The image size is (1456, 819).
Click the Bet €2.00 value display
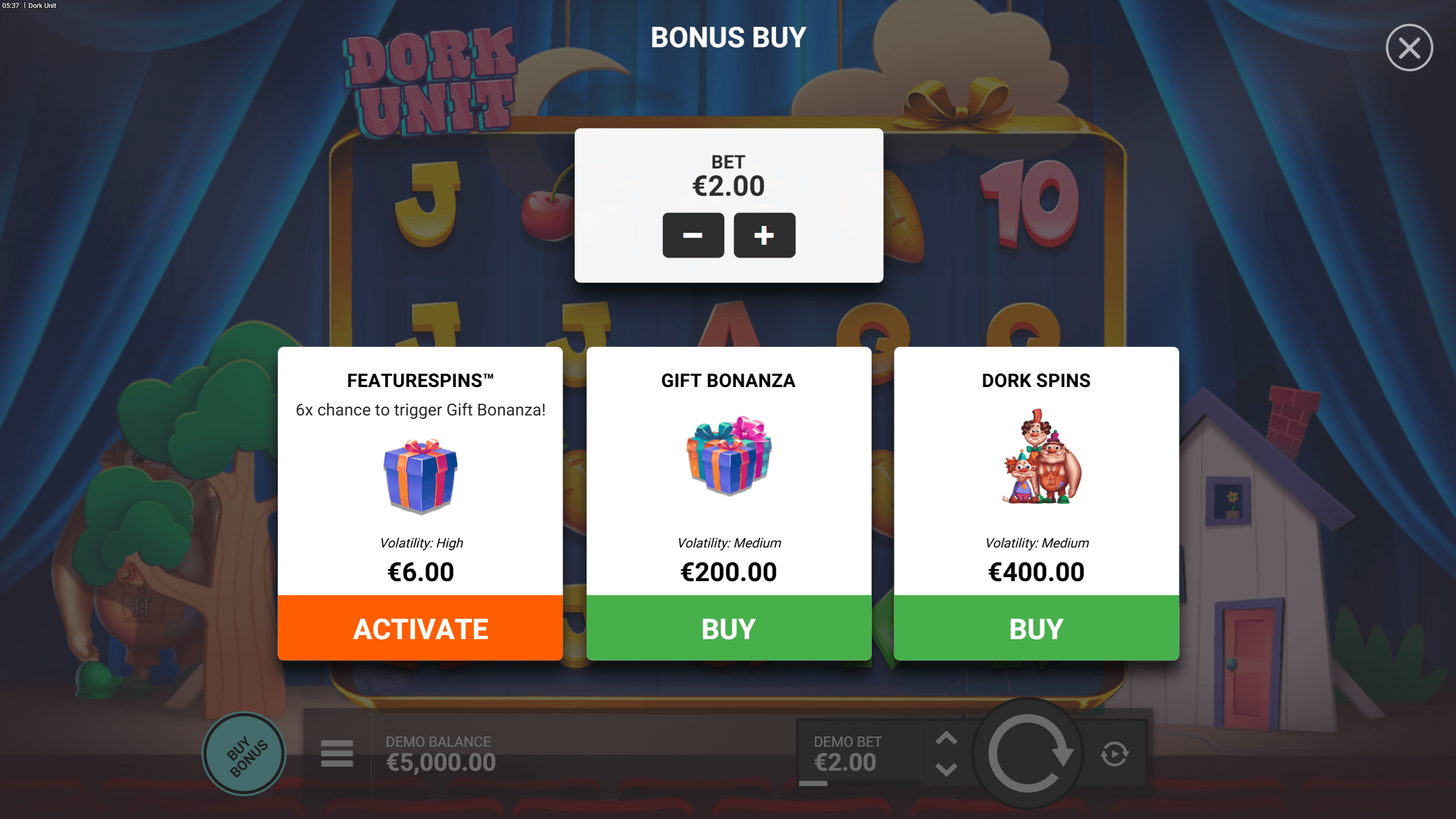(x=728, y=186)
